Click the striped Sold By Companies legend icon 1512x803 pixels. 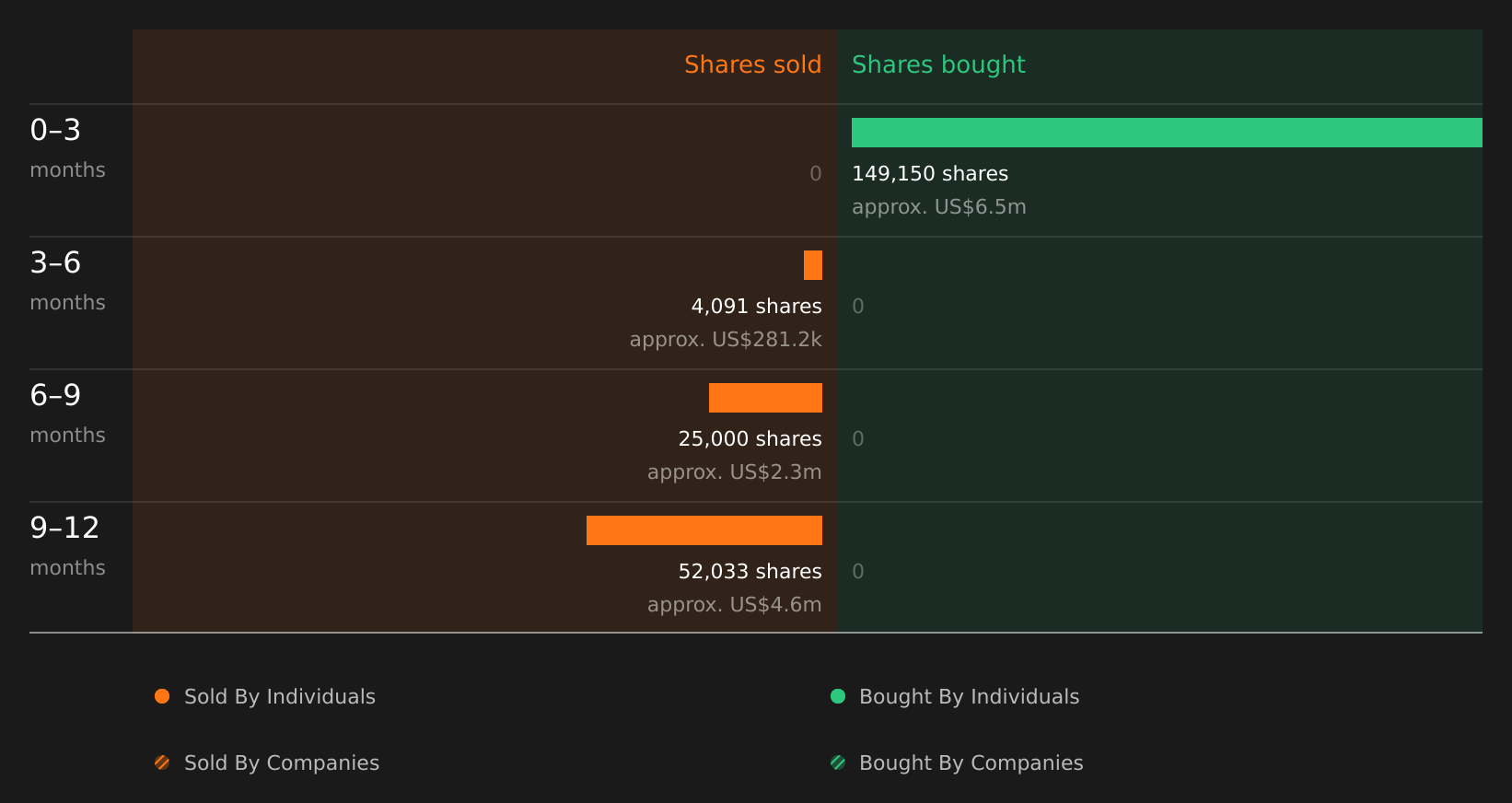(162, 762)
